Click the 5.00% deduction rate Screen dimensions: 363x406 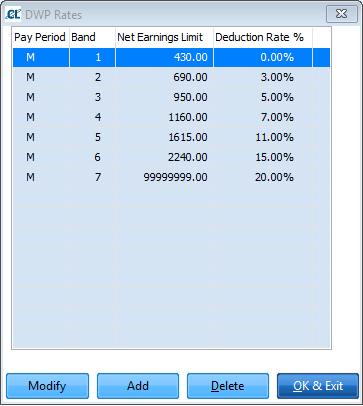tap(263, 97)
